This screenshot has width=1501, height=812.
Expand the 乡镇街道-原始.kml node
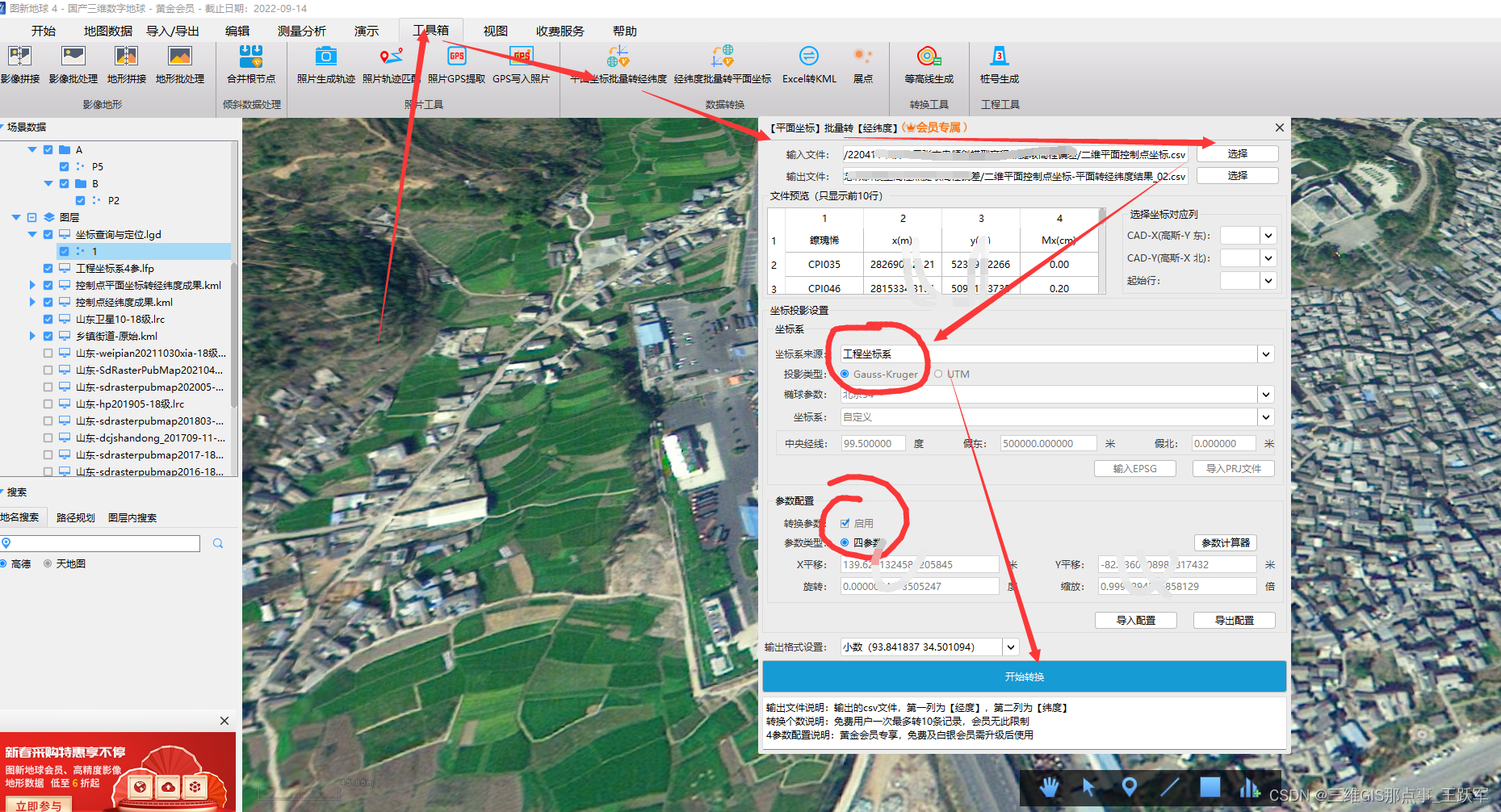point(31,336)
